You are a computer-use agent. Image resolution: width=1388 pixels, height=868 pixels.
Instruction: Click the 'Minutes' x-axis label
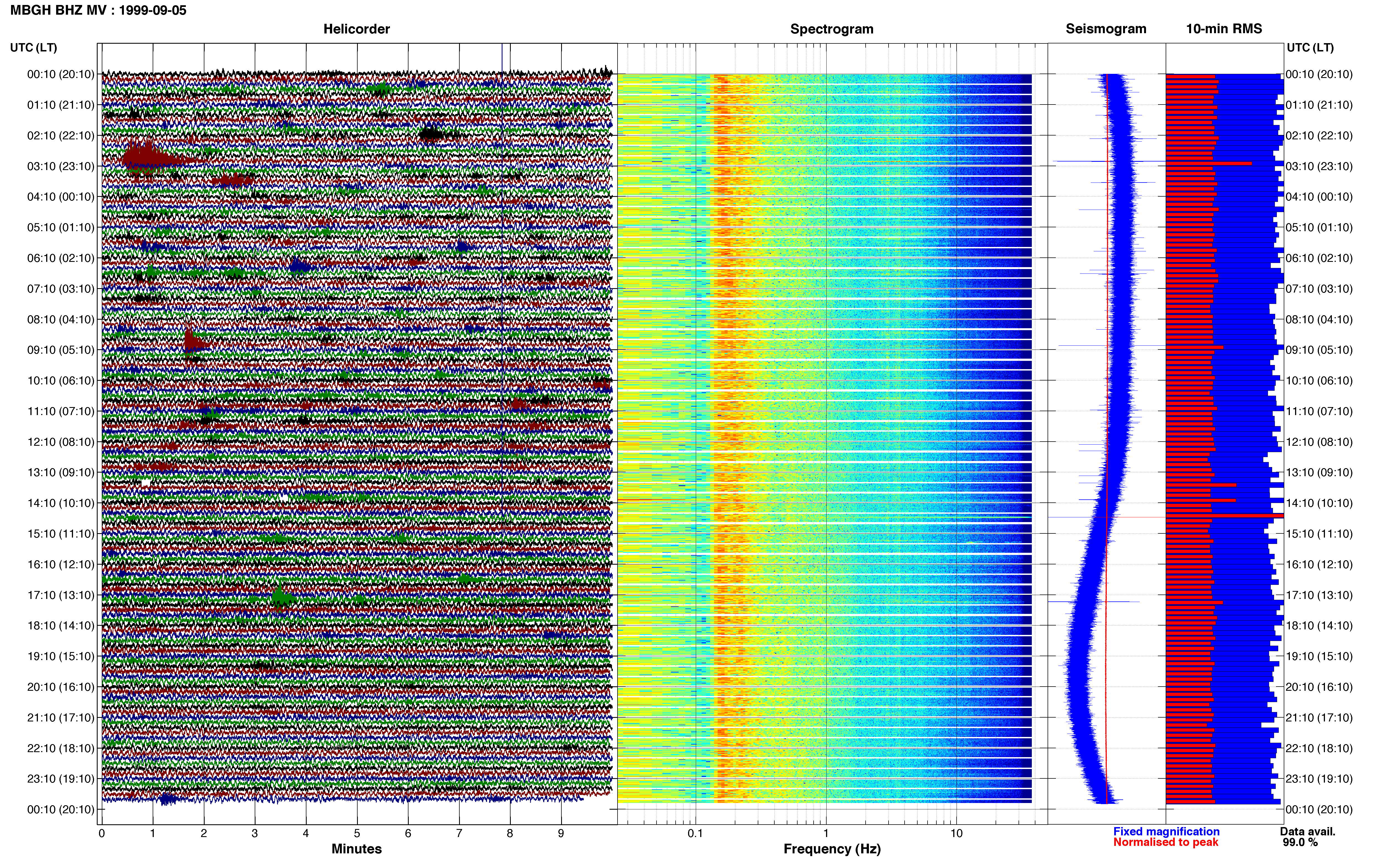356,849
